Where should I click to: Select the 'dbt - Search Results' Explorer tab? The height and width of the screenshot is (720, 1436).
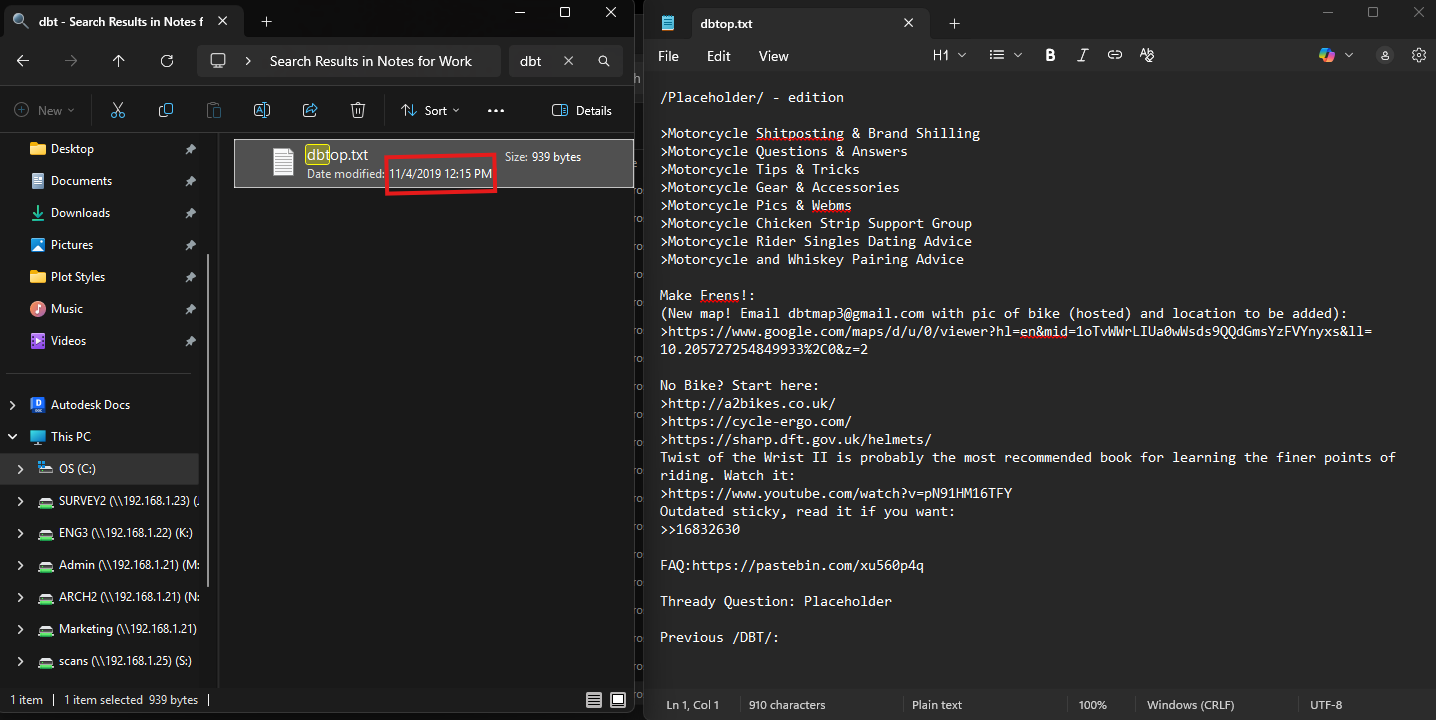(122, 21)
